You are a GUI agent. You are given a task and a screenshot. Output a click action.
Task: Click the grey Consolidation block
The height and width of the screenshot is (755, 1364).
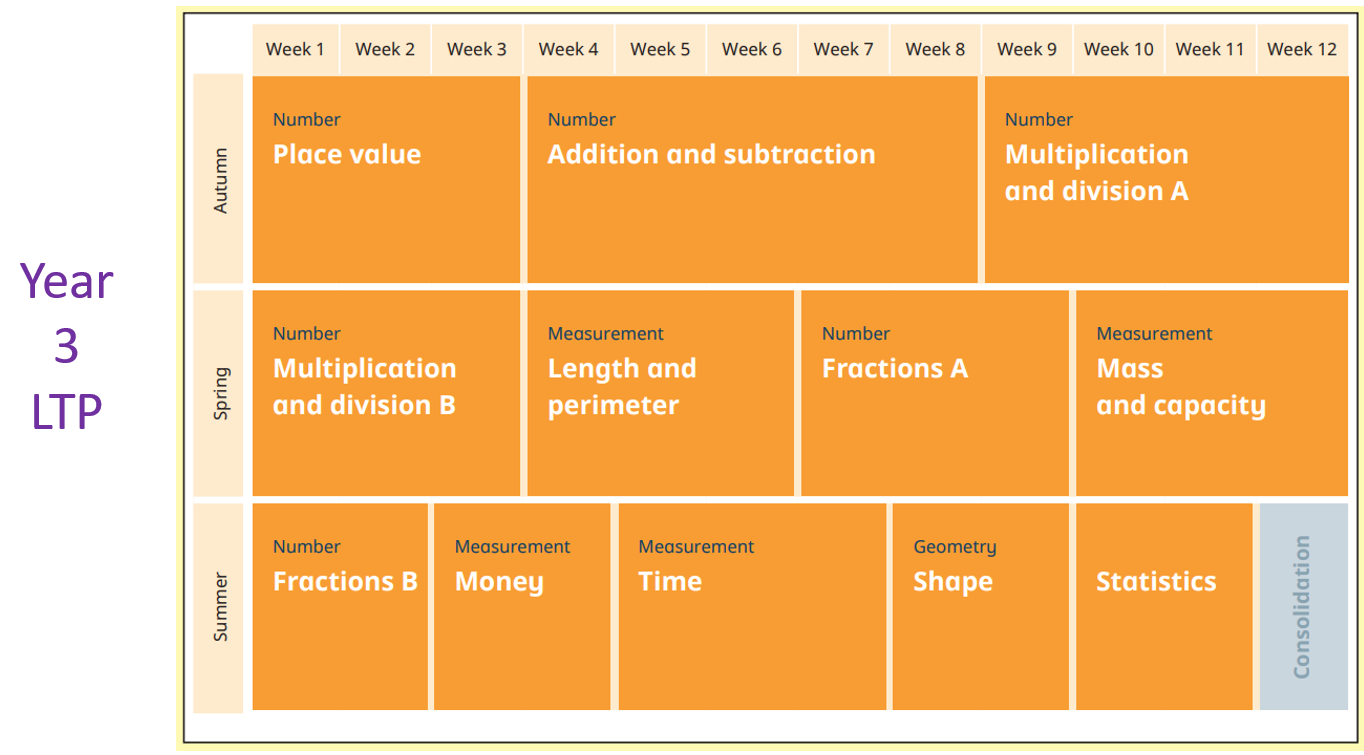pos(1303,606)
